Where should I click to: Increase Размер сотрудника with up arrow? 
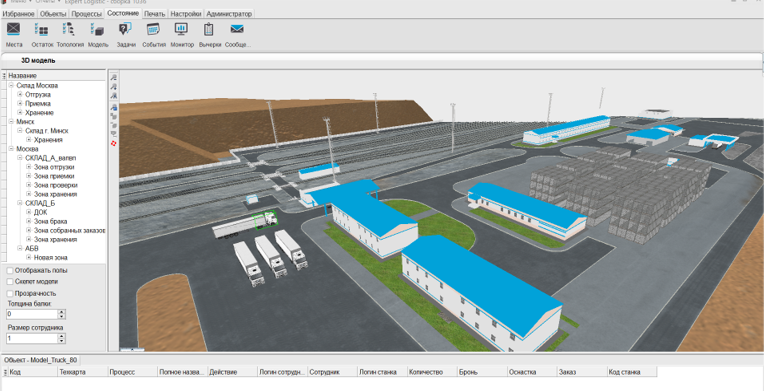tap(61, 335)
